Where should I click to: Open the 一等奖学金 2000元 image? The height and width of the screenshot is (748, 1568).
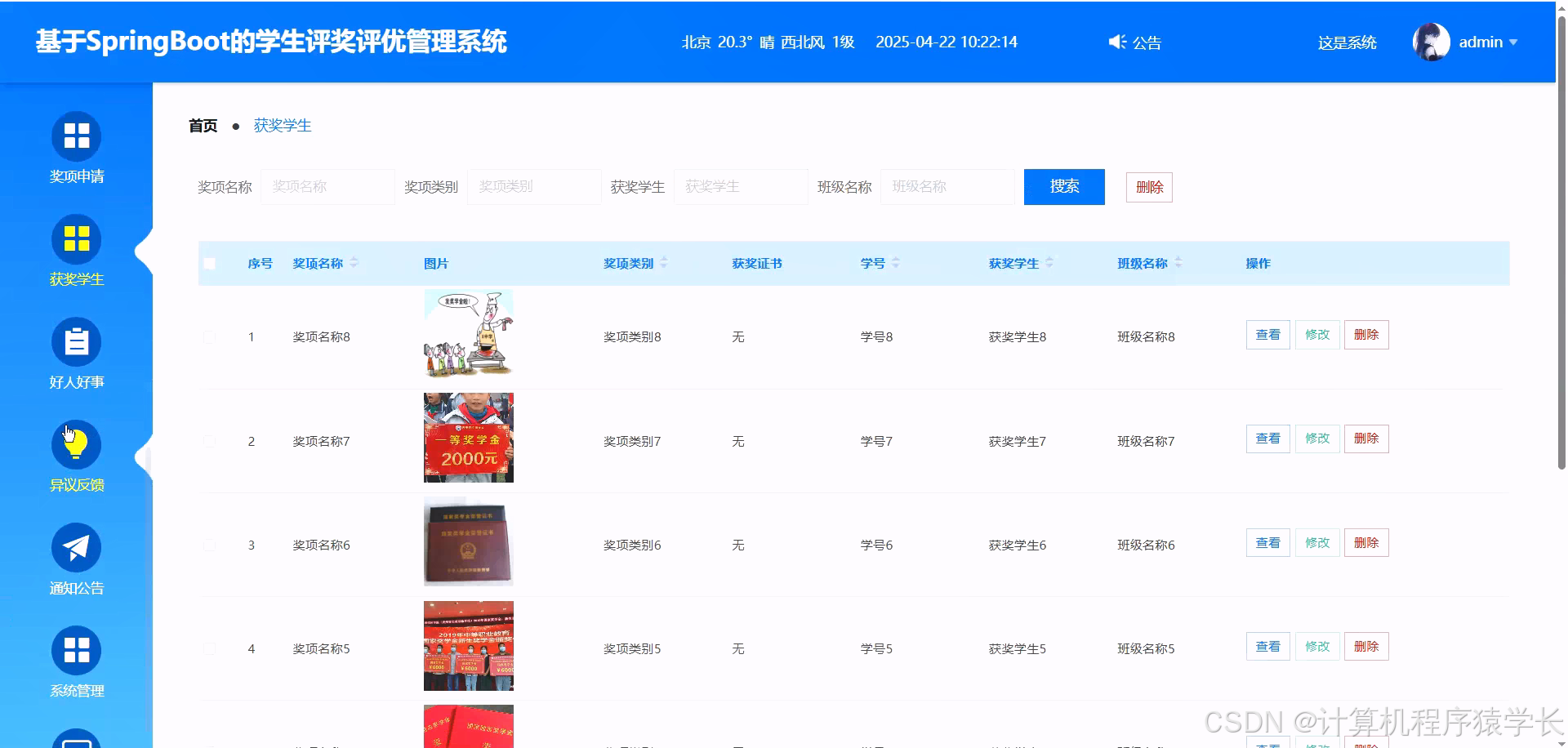(x=469, y=438)
